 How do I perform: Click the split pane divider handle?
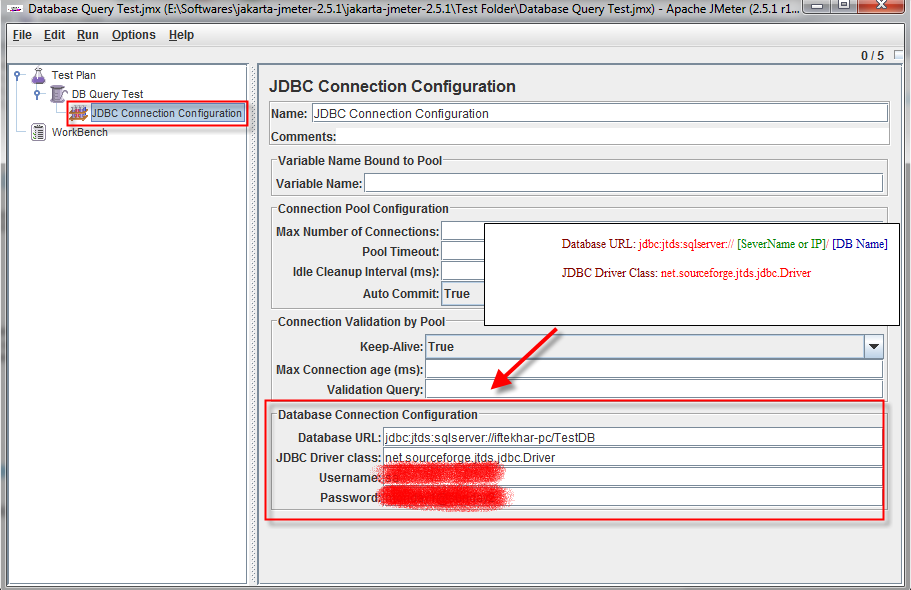click(x=253, y=324)
